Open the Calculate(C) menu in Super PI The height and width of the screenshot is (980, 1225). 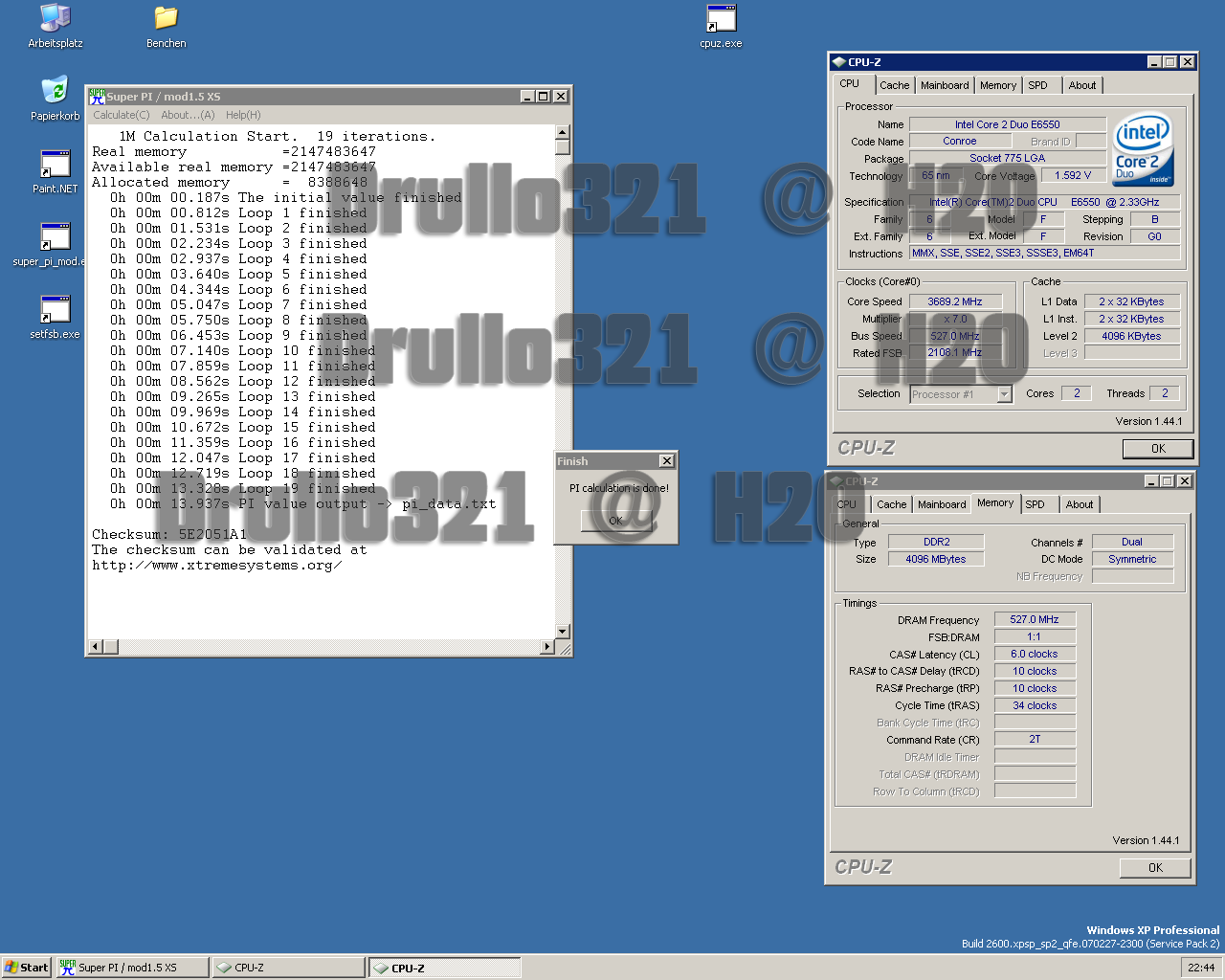click(x=121, y=115)
